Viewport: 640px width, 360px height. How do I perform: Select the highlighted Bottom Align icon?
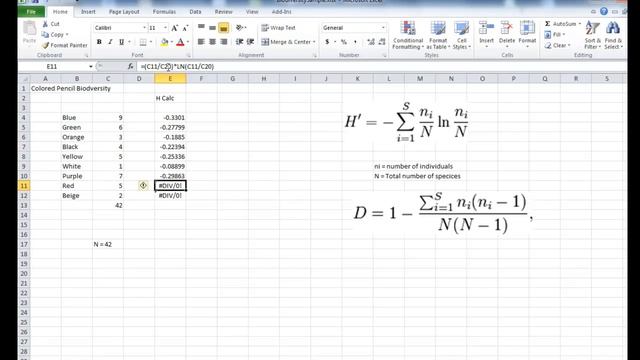pos(223,28)
